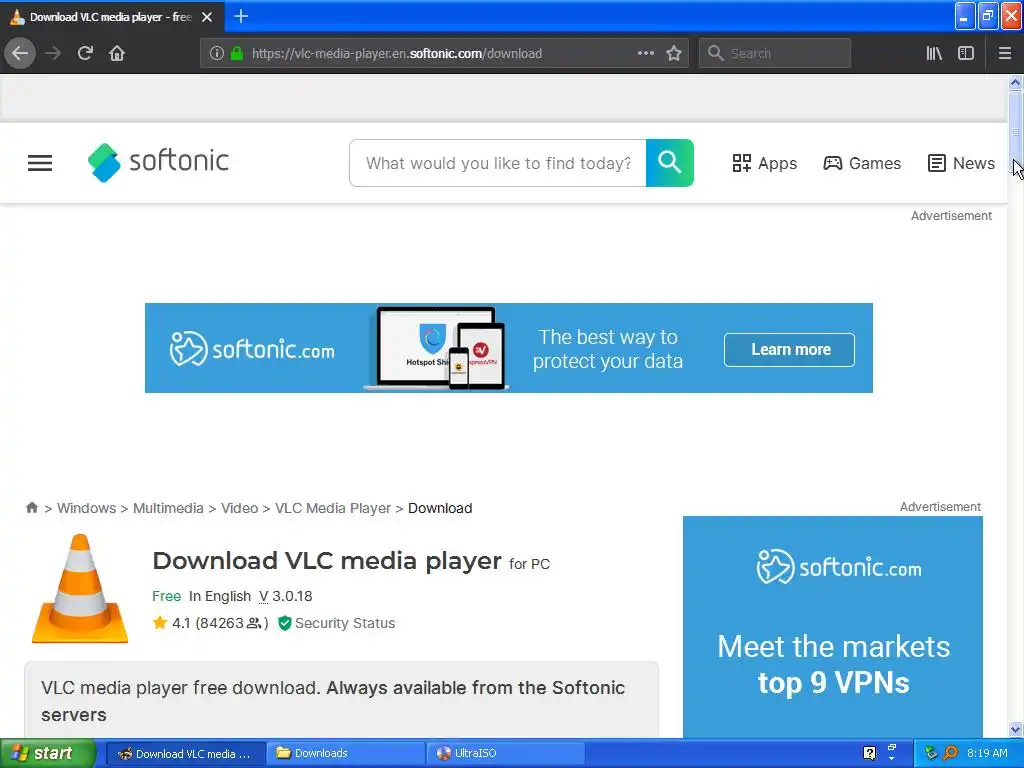
Task: Toggle the sidebar view icon
Action: point(966,53)
